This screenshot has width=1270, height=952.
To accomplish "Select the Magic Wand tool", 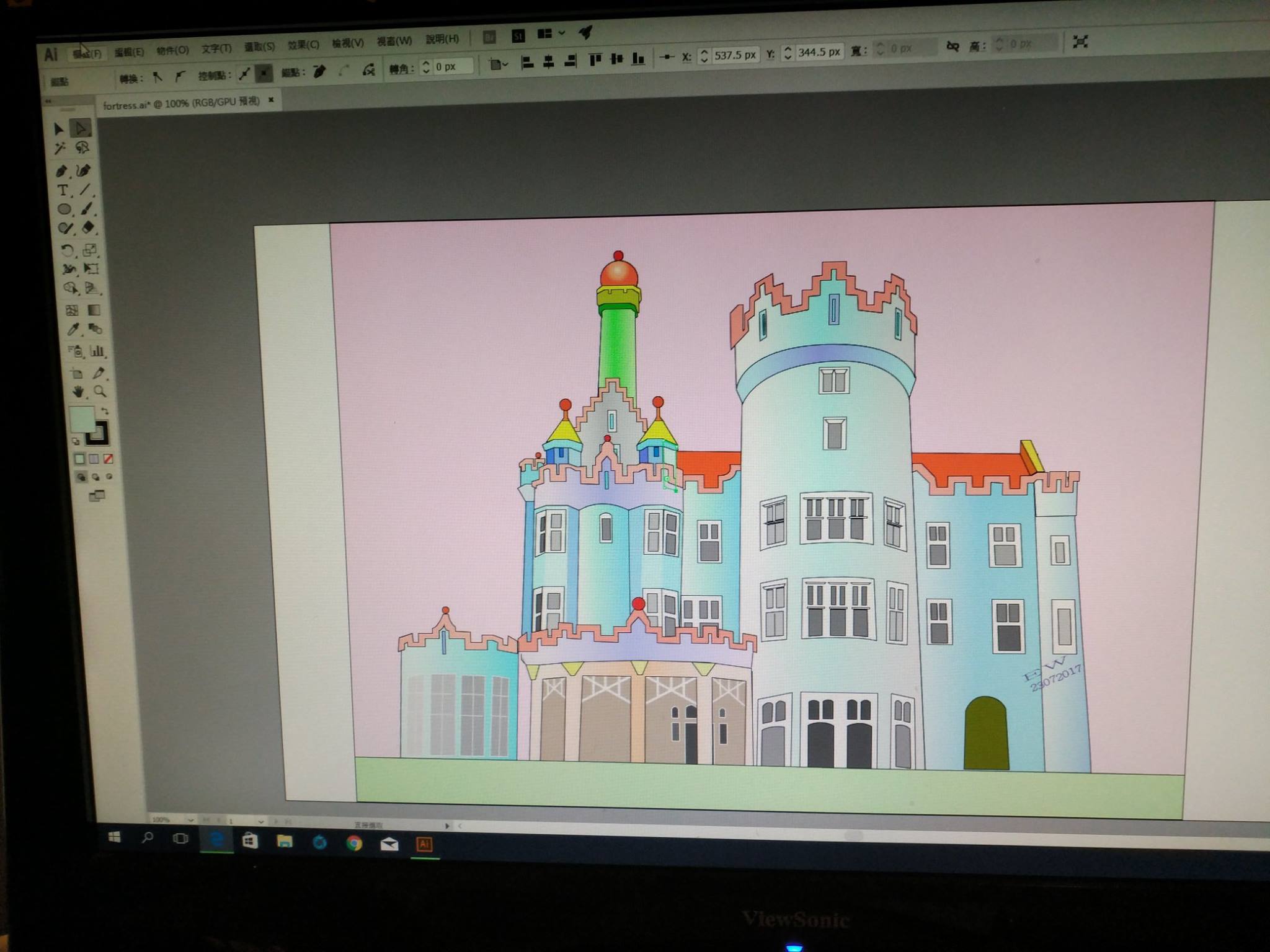I will point(60,148).
